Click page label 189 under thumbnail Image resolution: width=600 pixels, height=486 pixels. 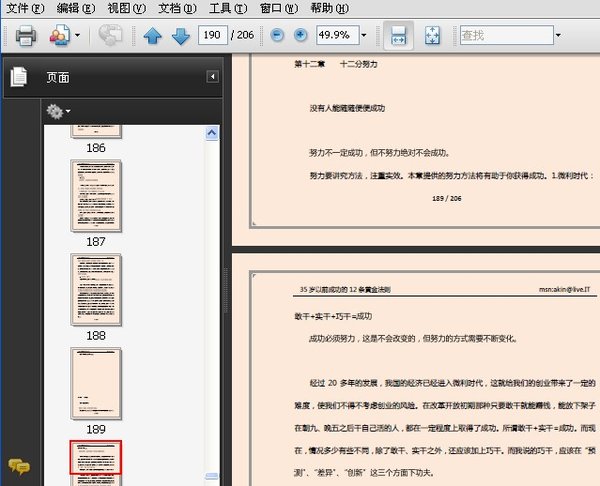point(96,429)
